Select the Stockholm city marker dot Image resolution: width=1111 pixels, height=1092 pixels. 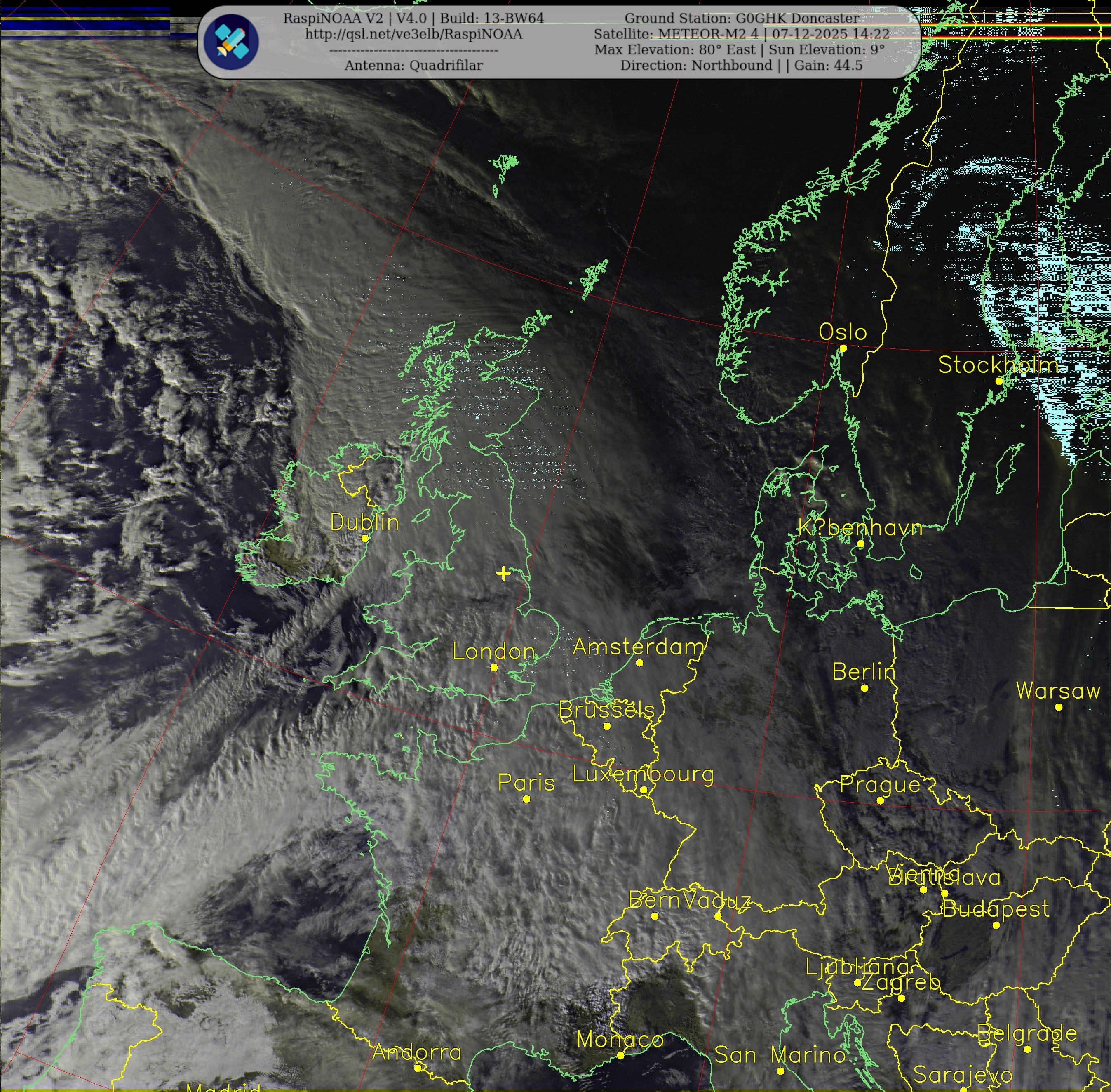[998, 381]
